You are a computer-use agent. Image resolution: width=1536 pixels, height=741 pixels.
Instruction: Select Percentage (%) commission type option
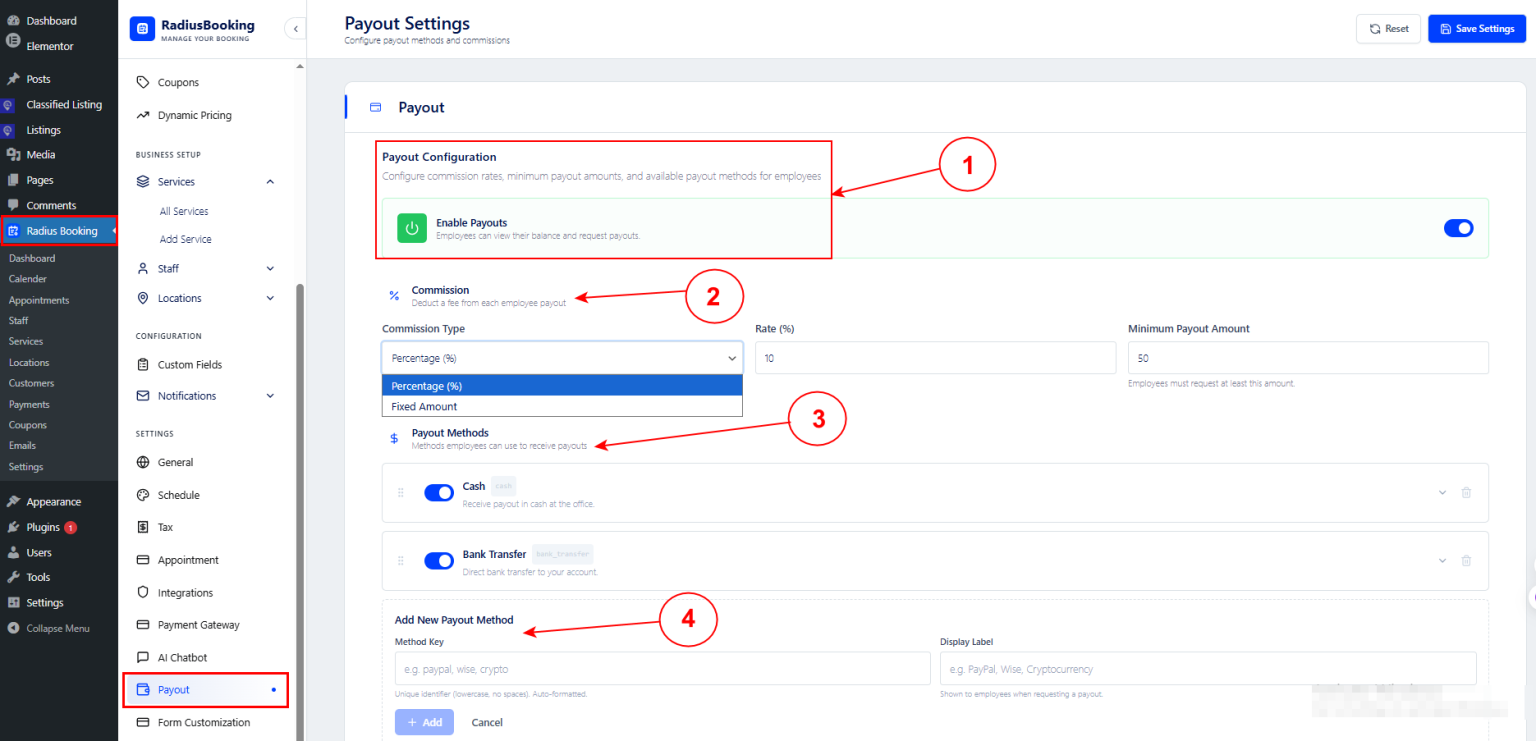click(x=562, y=386)
